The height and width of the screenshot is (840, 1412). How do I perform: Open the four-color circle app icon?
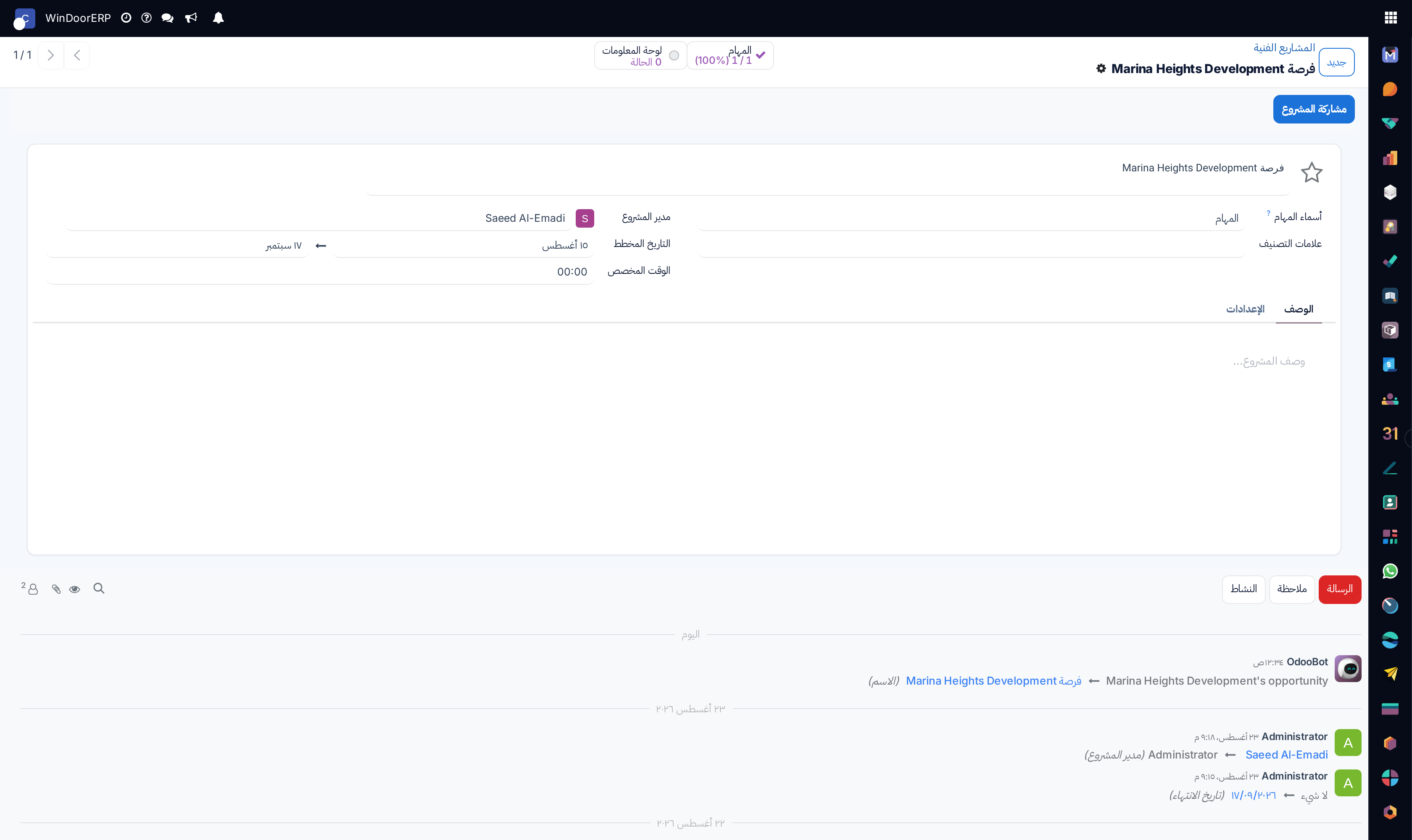click(1390, 778)
